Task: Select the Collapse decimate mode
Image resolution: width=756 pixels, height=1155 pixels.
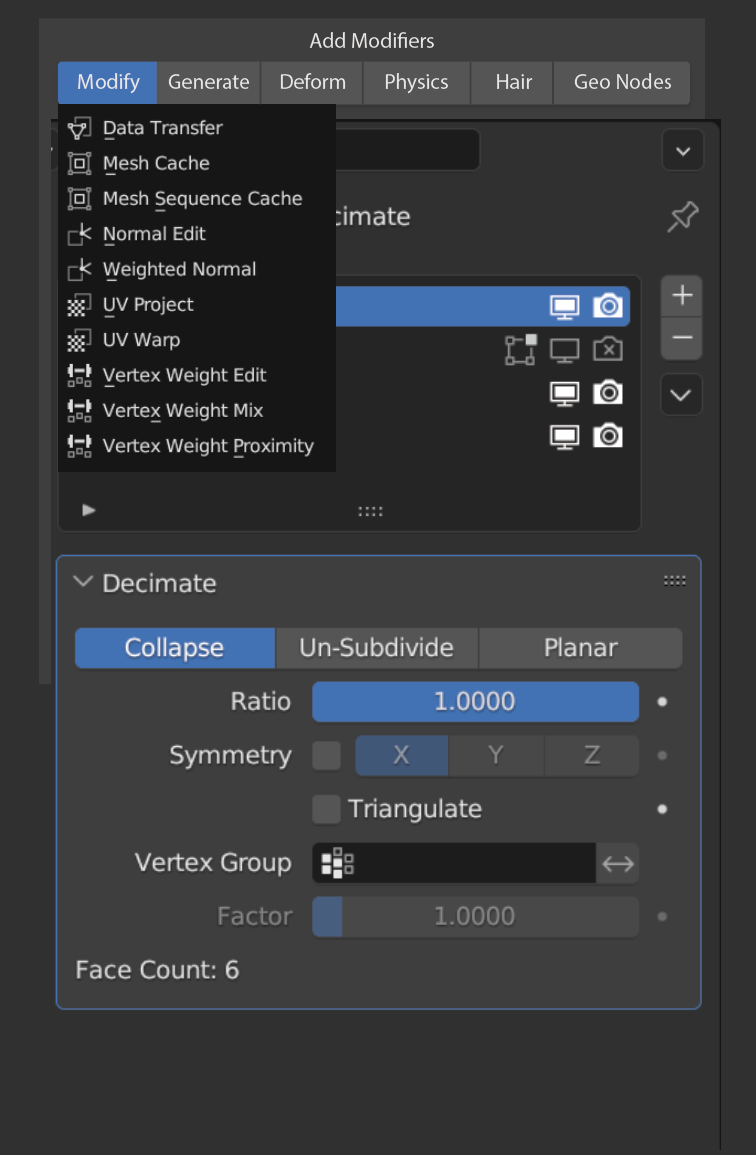Action: 175,647
